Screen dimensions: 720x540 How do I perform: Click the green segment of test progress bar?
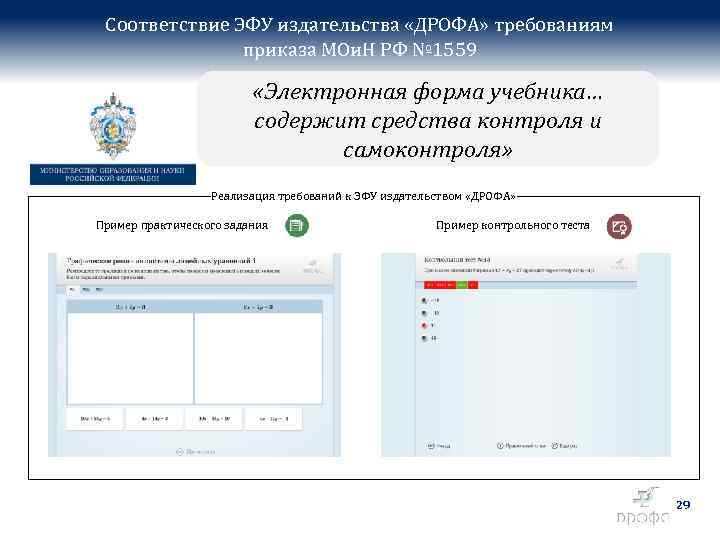(x=462, y=285)
